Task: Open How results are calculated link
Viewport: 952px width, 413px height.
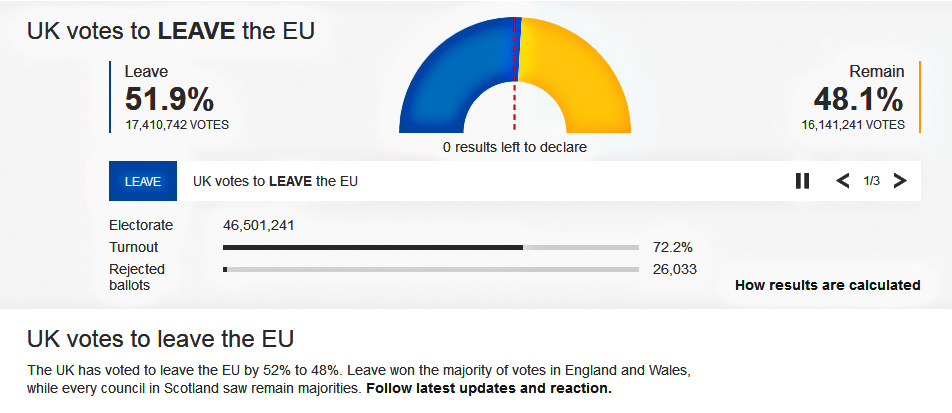Action: click(827, 285)
